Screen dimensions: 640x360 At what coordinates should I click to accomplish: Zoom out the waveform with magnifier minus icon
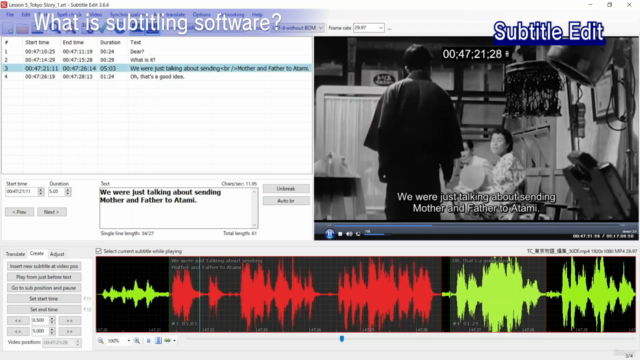tap(100, 340)
